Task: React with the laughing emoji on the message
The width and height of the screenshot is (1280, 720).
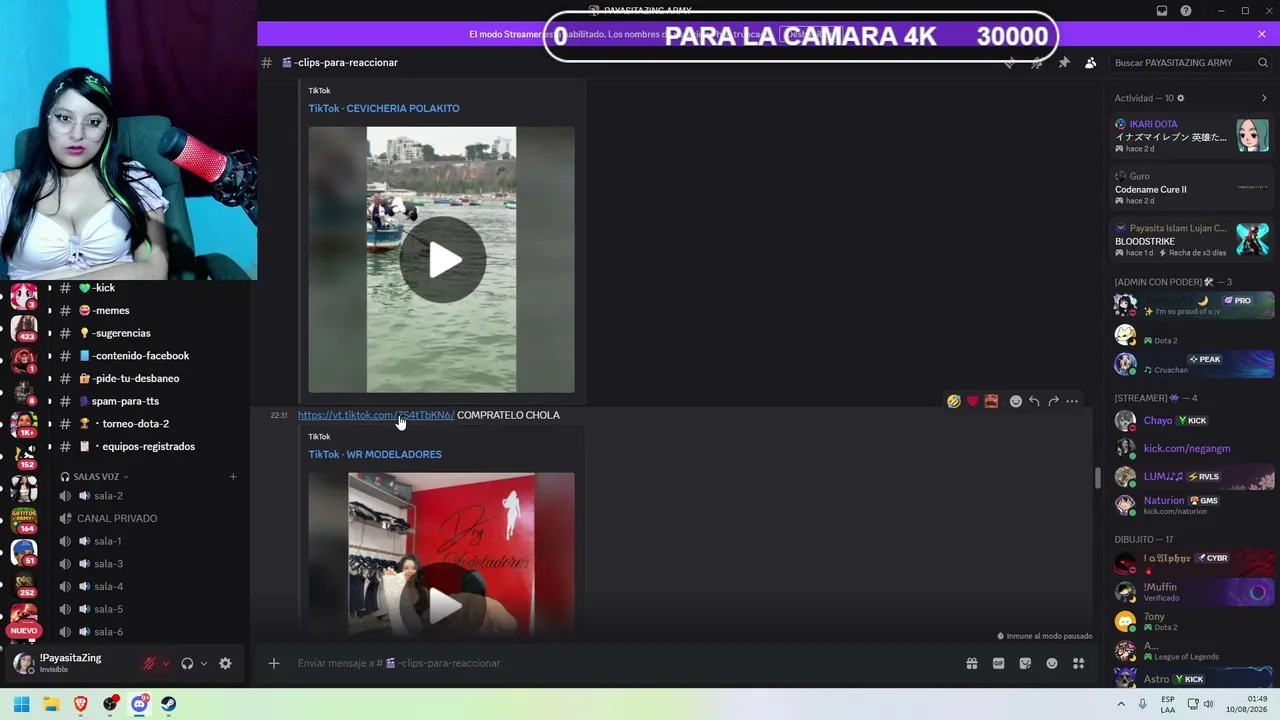Action: (x=954, y=401)
